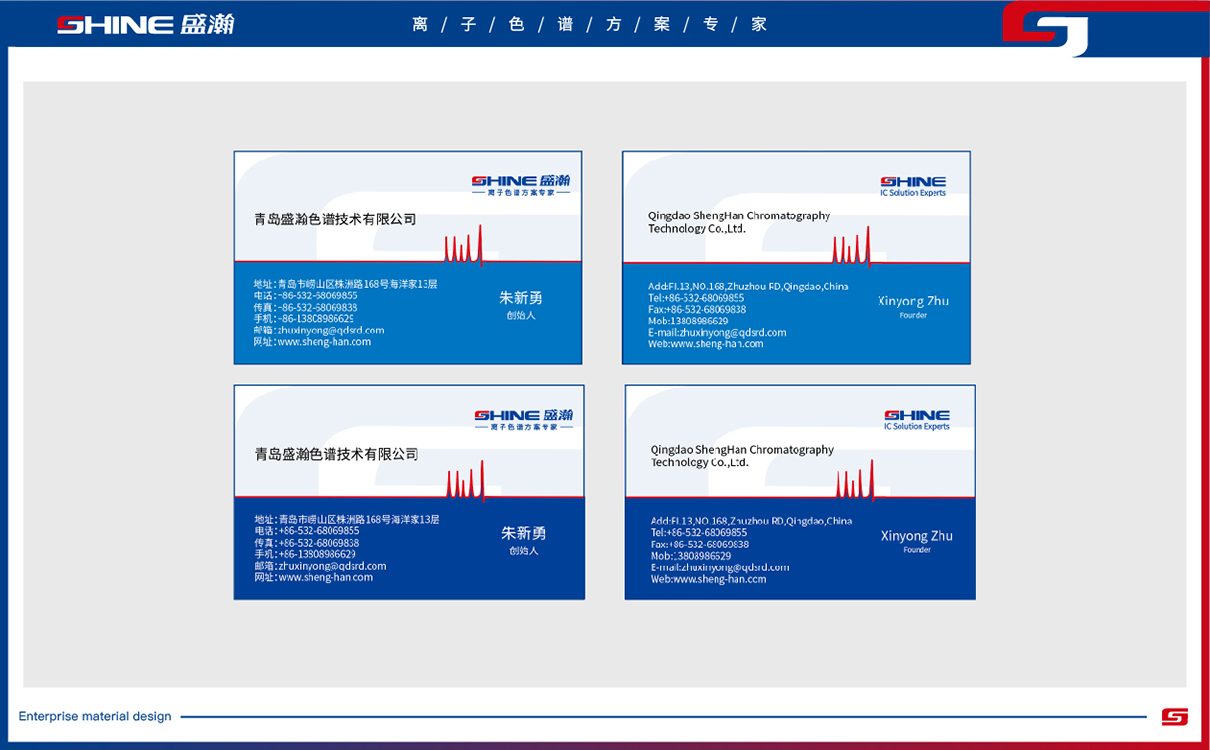
Task: Click the name 朱新勇 on the light-blue card
Action: pyautogui.click(x=521, y=298)
